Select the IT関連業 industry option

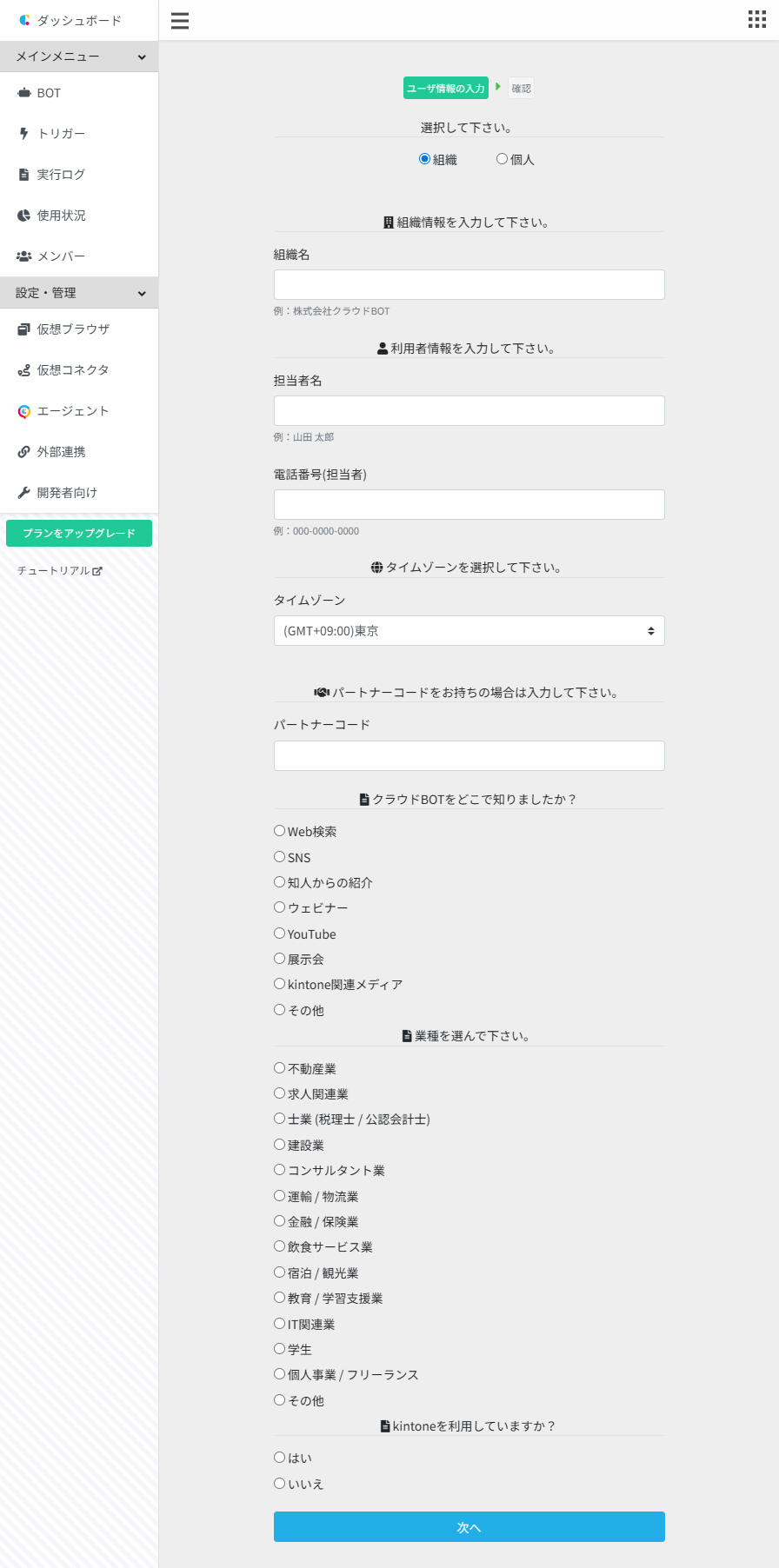pos(279,1324)
